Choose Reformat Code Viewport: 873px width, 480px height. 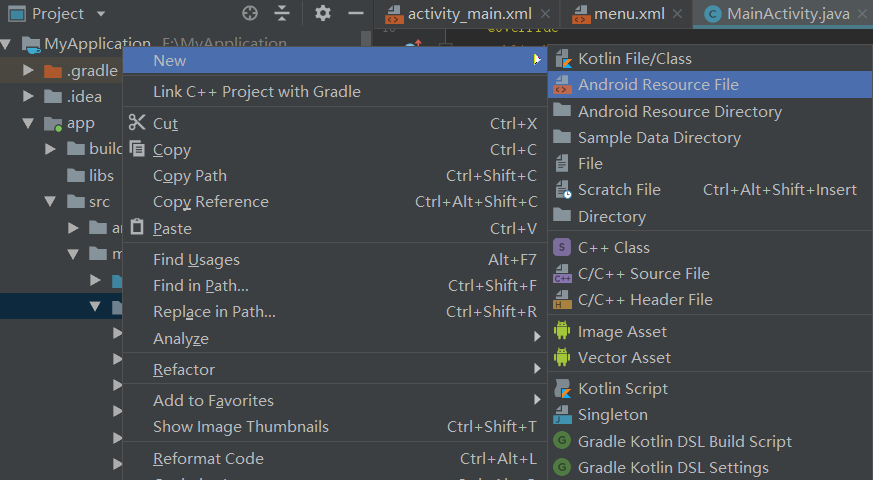pos(335,458)
